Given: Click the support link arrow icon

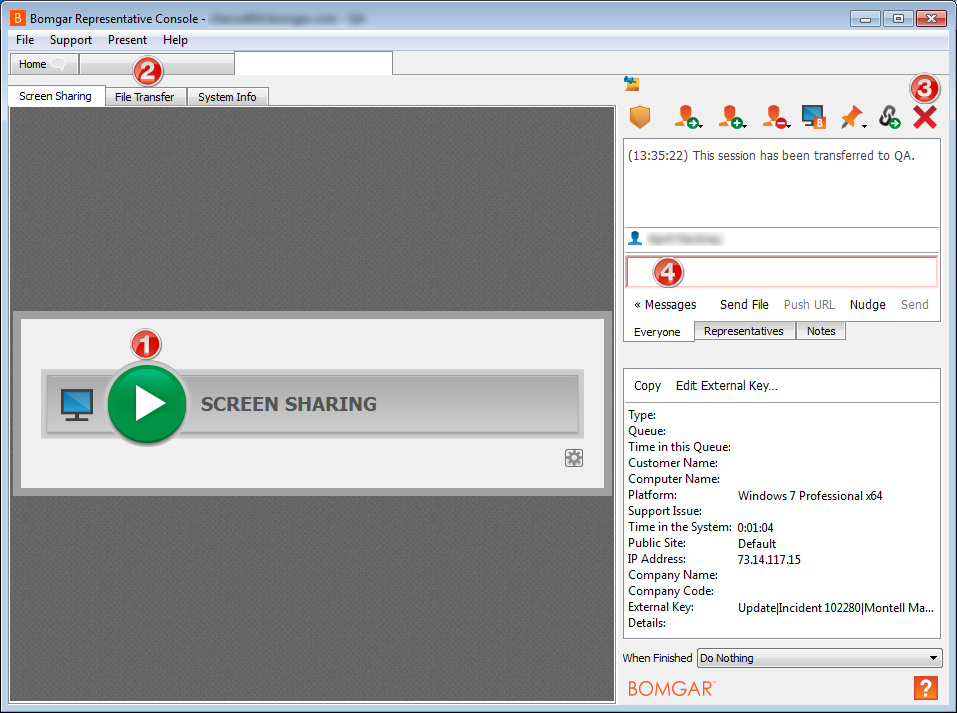Looking at the screenshot, I should pos(889,117).
